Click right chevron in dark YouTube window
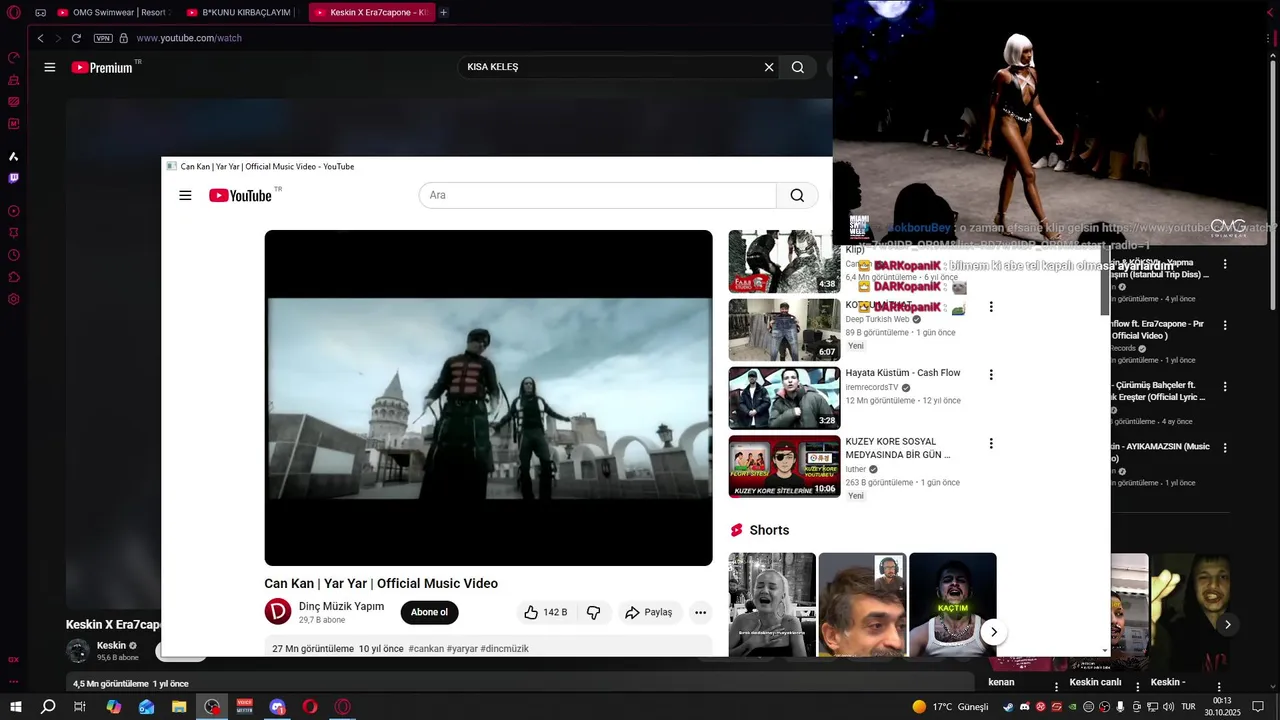 (1228, 625)
